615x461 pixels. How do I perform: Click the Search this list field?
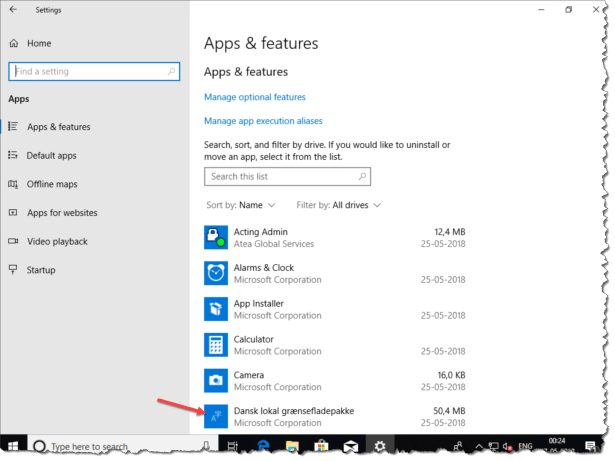(287, 177)
